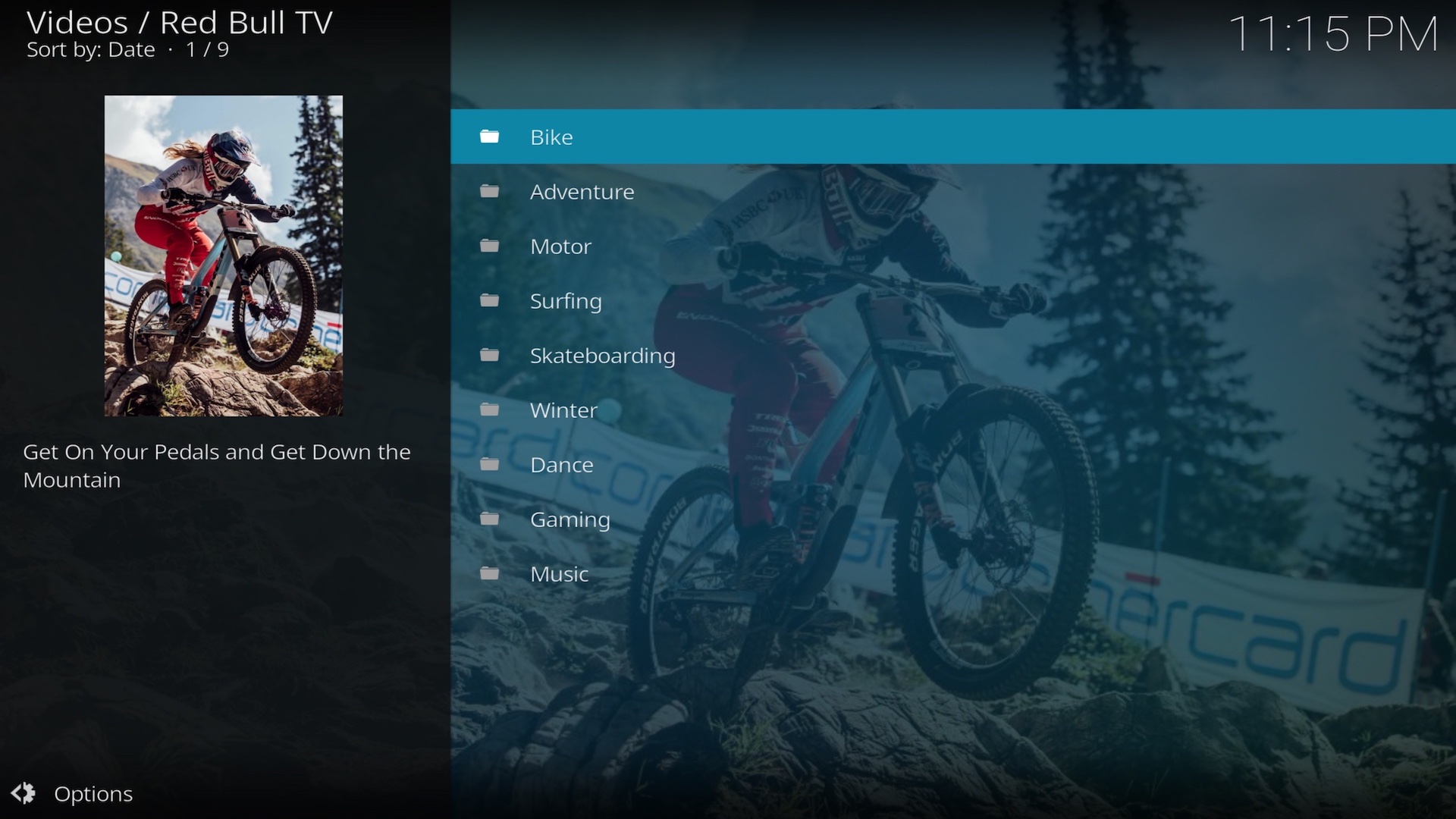Image resolution: width=1456 pixels, height=819 pixels.
Task: Open the Winter category
Action: tap(563, 410)
